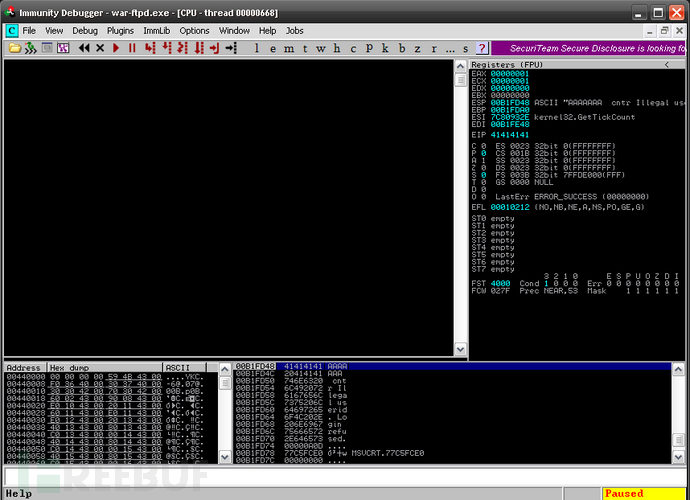The image size is (690, 500).
Task: Click the arrow in the Registers header
Action: point(667,64)
